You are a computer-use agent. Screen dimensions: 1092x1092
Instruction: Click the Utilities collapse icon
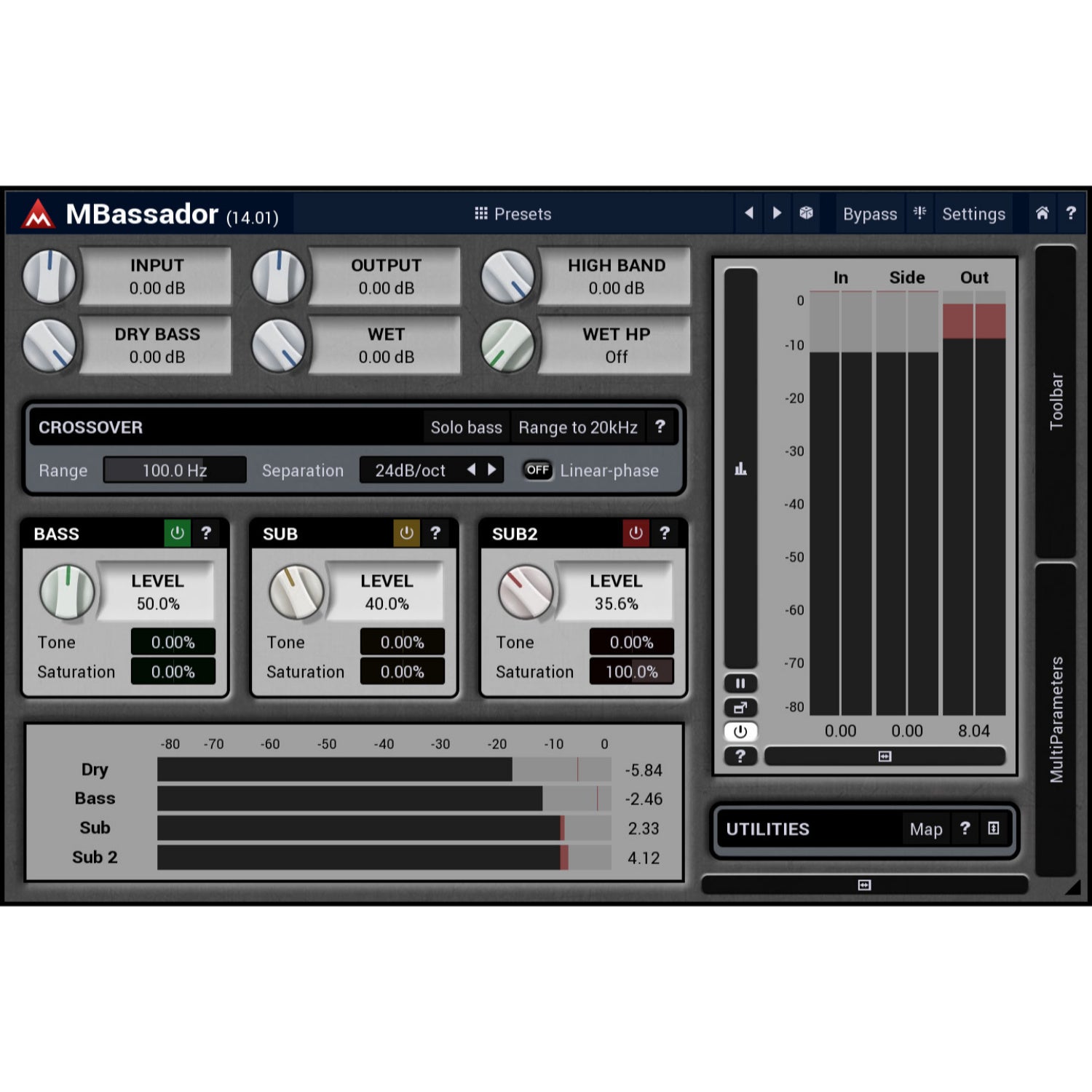(993, 828)
